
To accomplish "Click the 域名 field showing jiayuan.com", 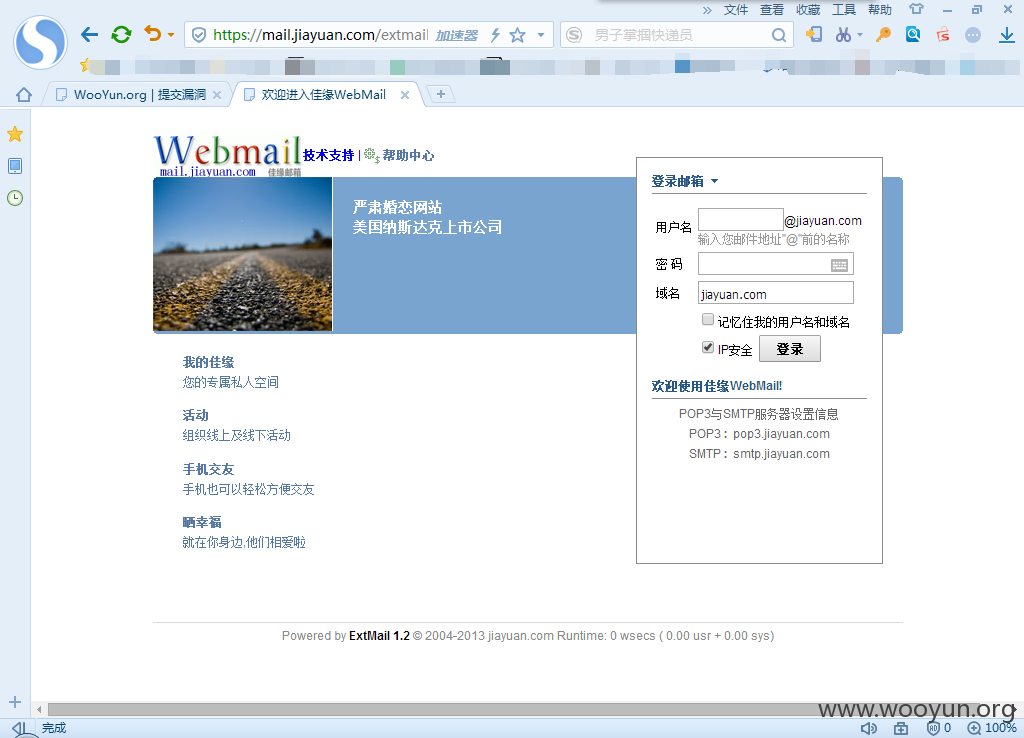I will [x=776, y=293].
